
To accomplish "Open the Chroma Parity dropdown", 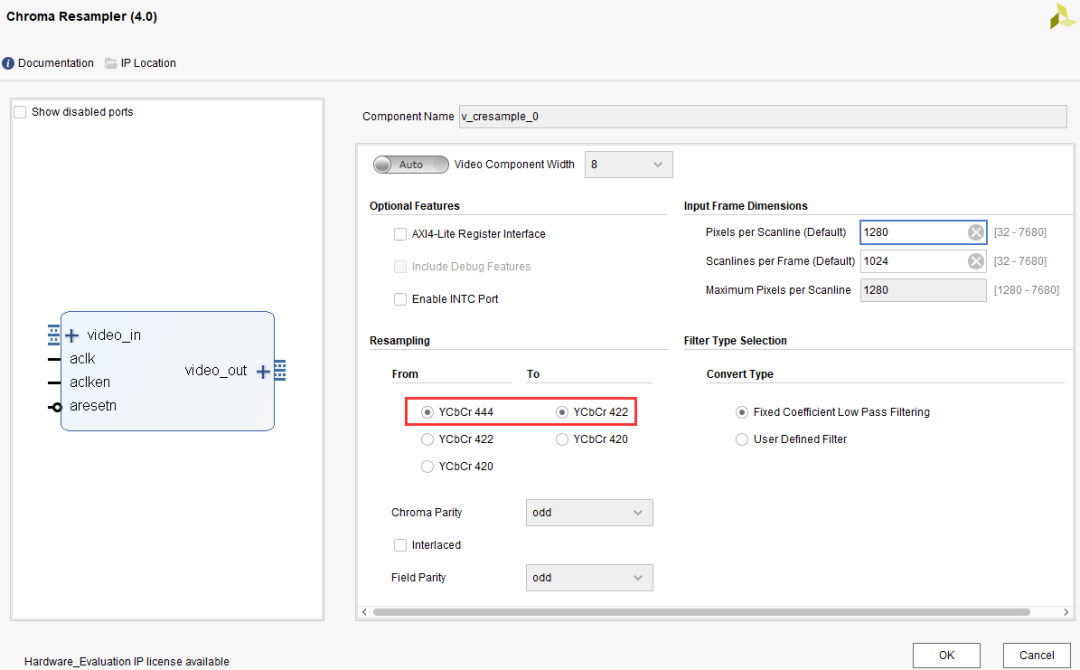I will 589,513.
